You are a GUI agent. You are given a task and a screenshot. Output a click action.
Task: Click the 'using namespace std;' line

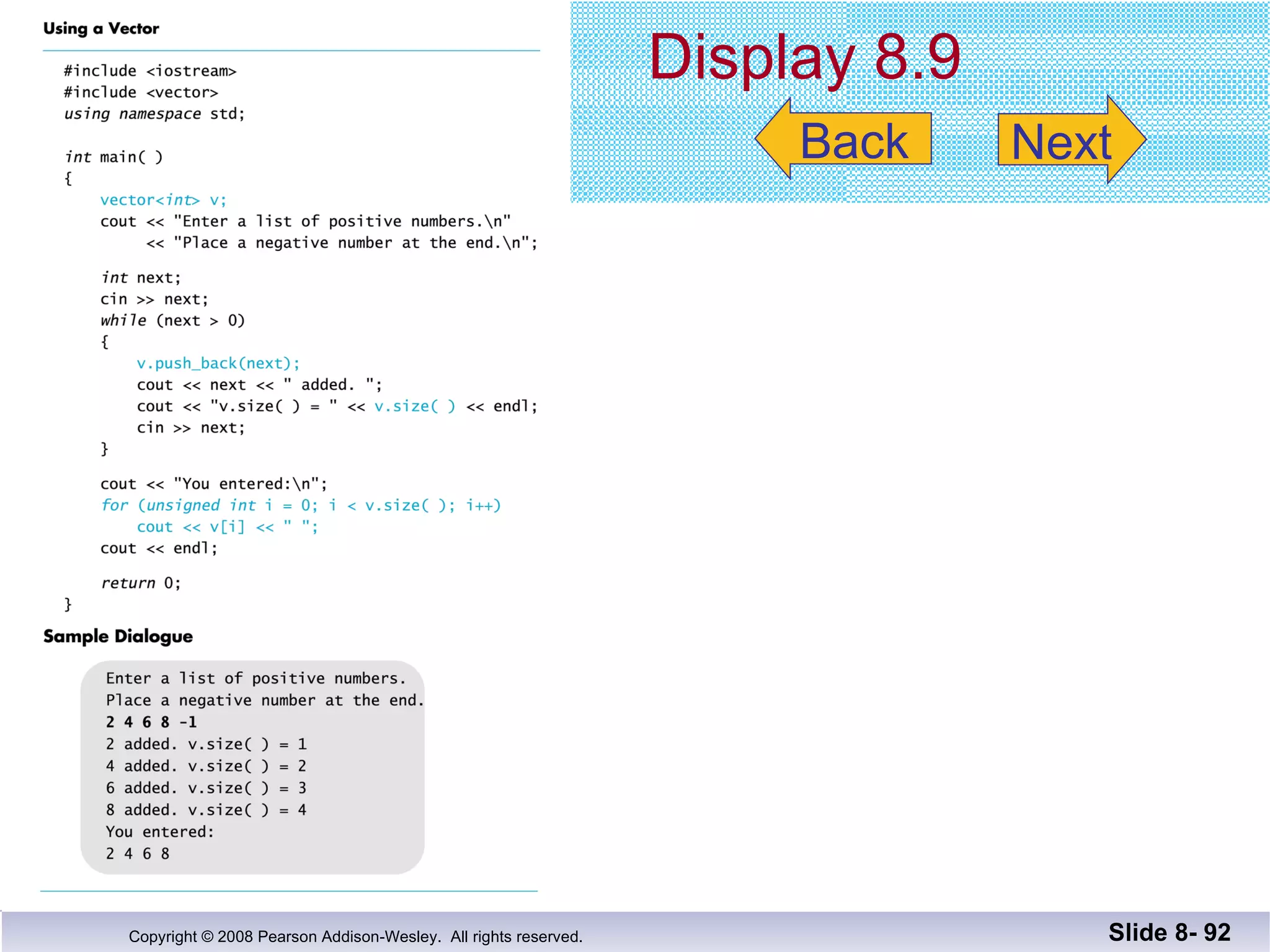click(154, 114)
